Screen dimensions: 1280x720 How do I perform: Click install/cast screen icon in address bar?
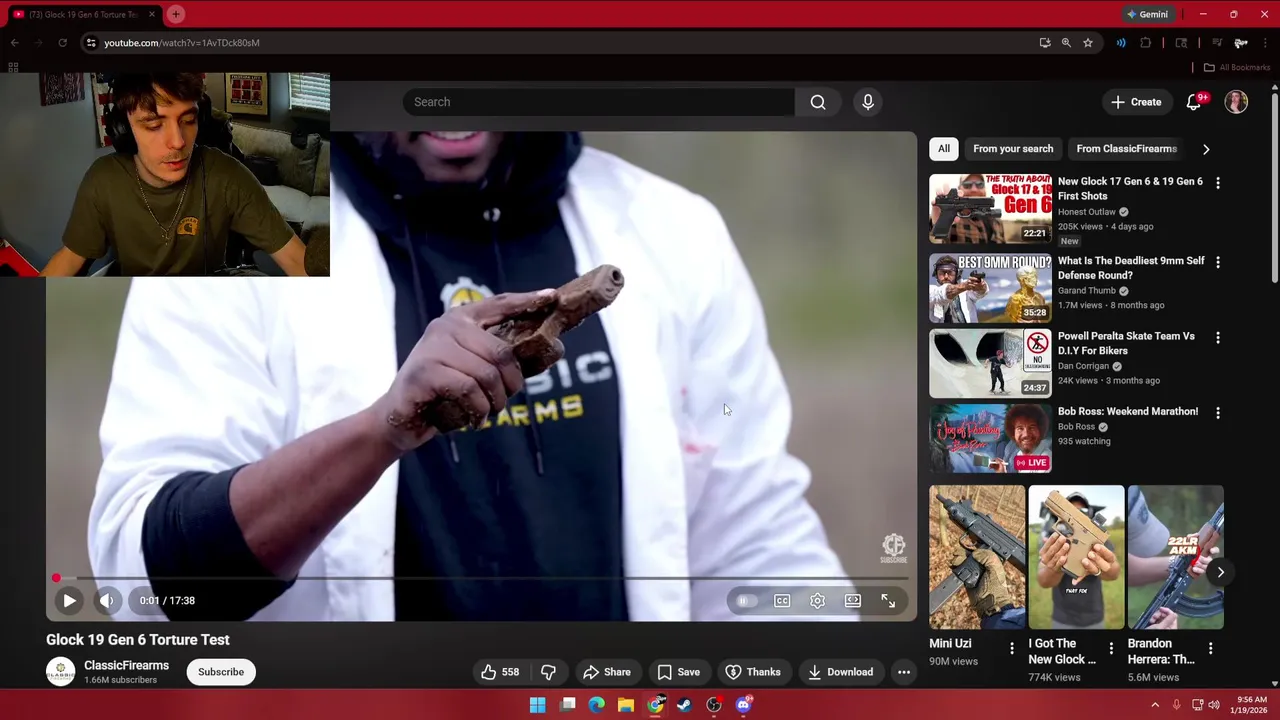coord(1045,43)
